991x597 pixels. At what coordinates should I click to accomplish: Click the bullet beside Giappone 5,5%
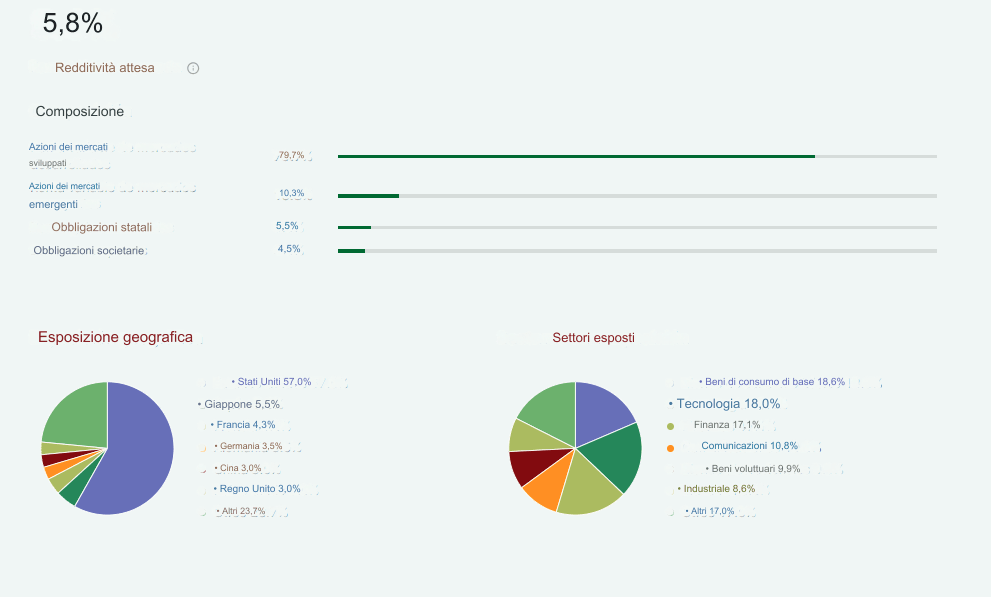coord(200,403)
